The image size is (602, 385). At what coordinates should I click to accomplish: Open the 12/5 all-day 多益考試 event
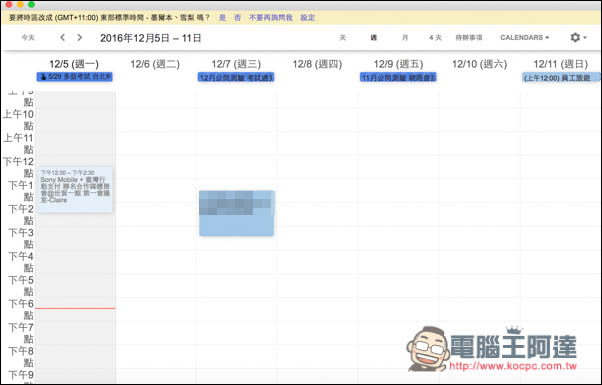point(74,77)
